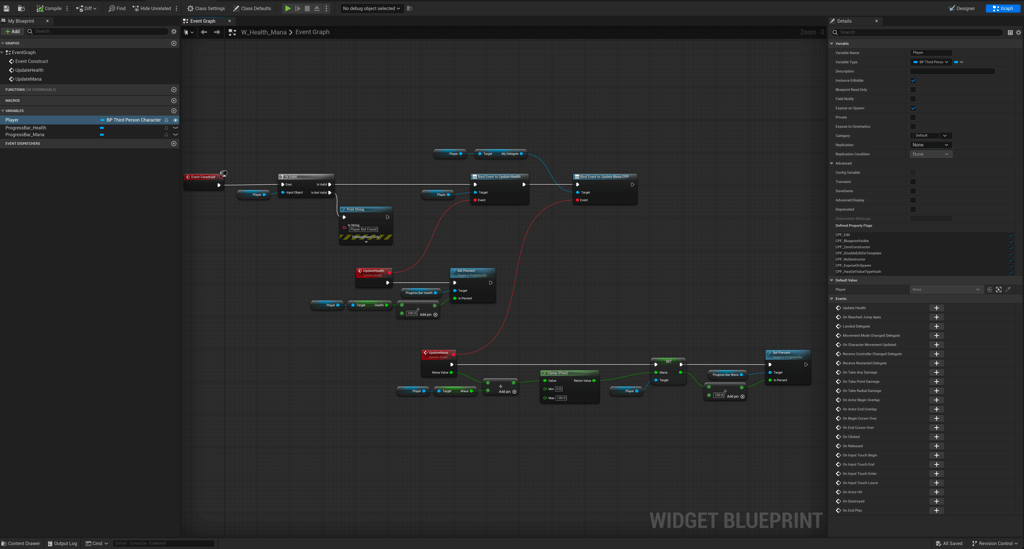Add a new macro with Macros plus icon
This screenshot has height=549, width=1024.
click(174, 101)
